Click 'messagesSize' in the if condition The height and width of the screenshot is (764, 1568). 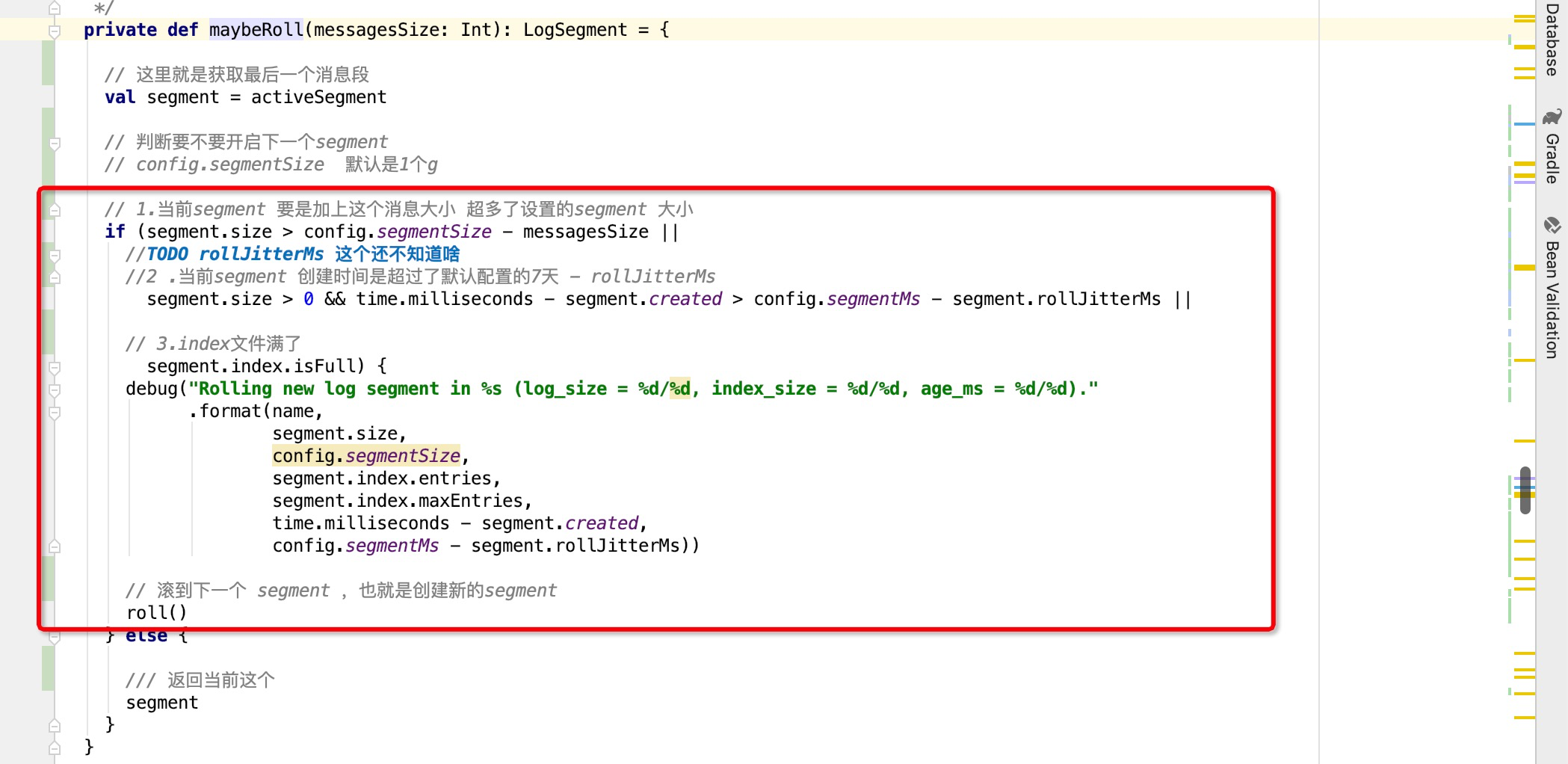tap(585, 232)
